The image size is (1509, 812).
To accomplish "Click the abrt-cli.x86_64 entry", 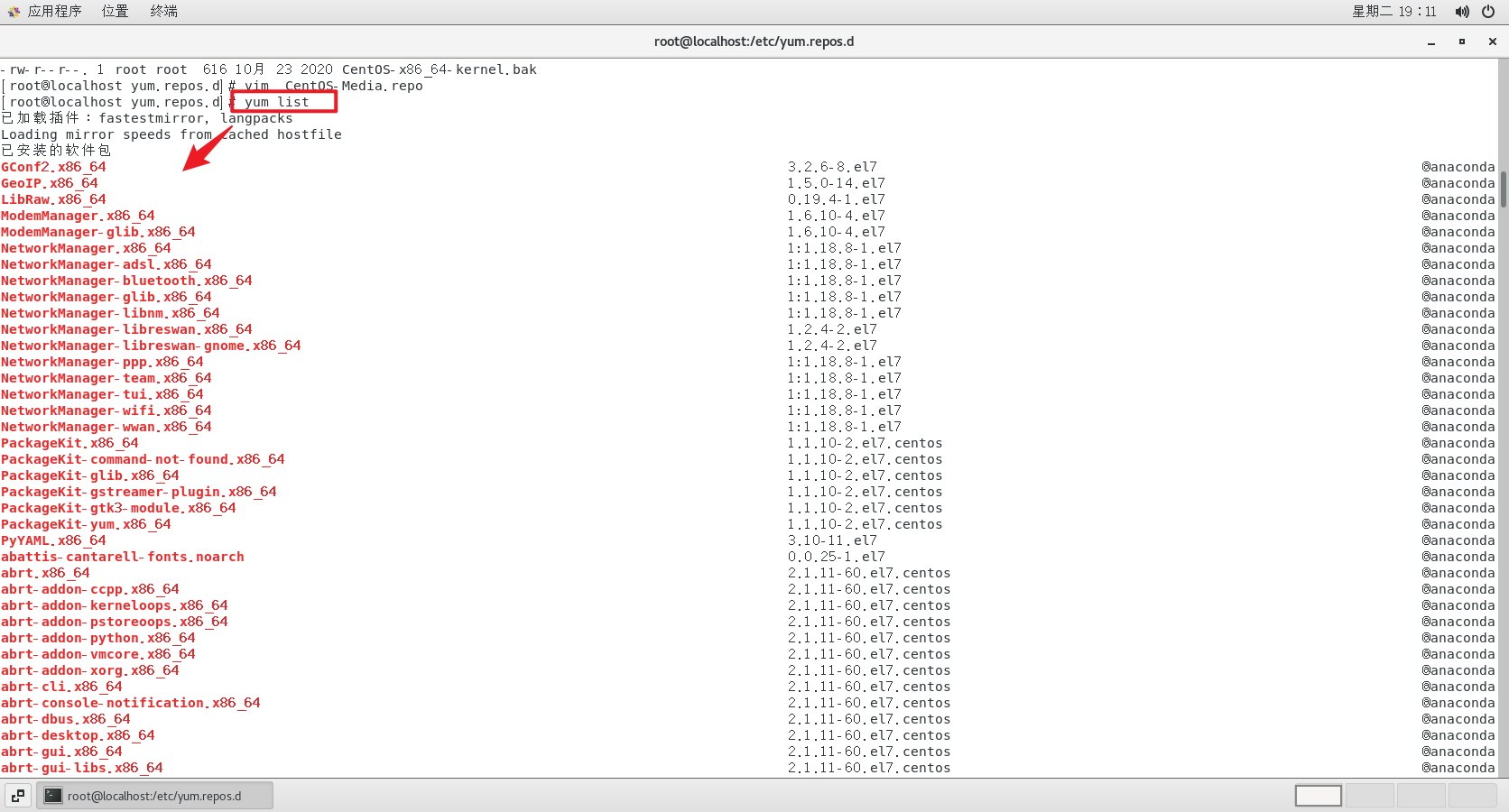I will coord(61,687).
